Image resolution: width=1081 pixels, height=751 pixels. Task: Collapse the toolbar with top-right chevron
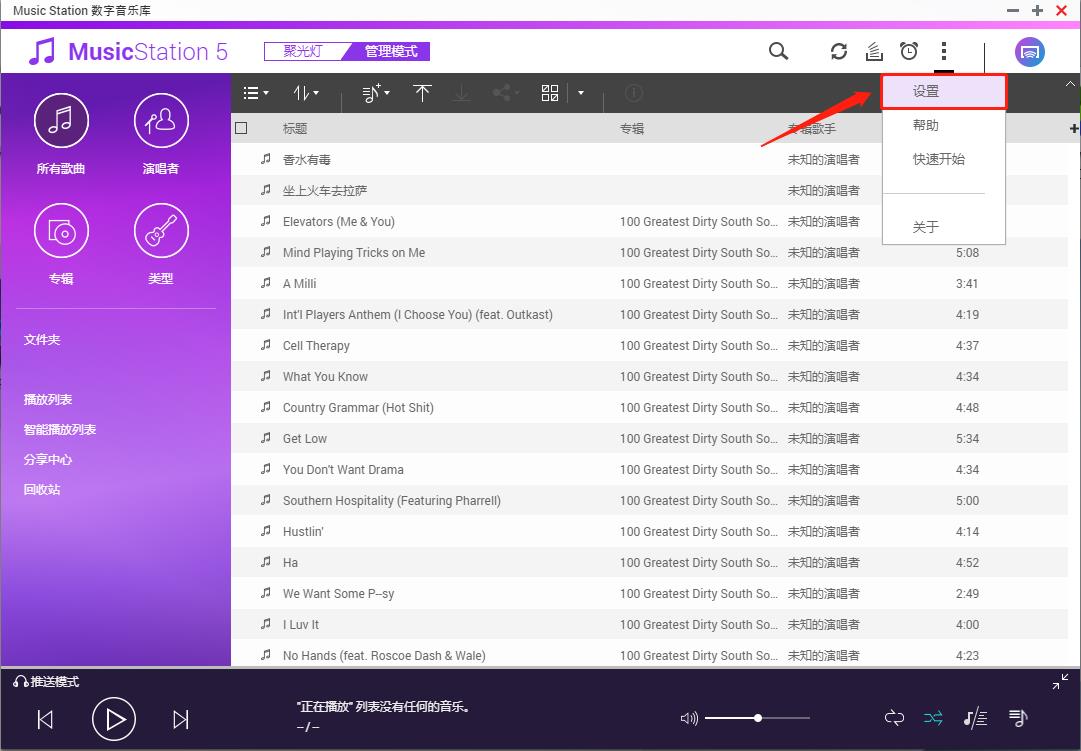tap(1070, 83)
